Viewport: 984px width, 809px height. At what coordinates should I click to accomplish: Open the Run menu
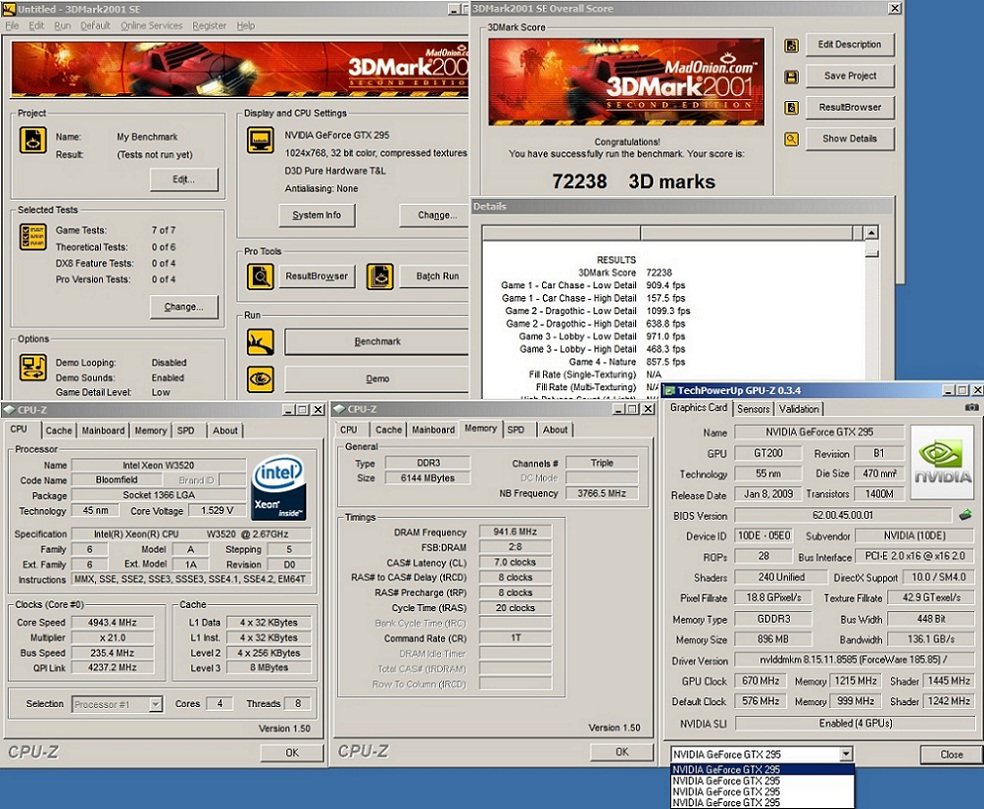click(62, 26)
